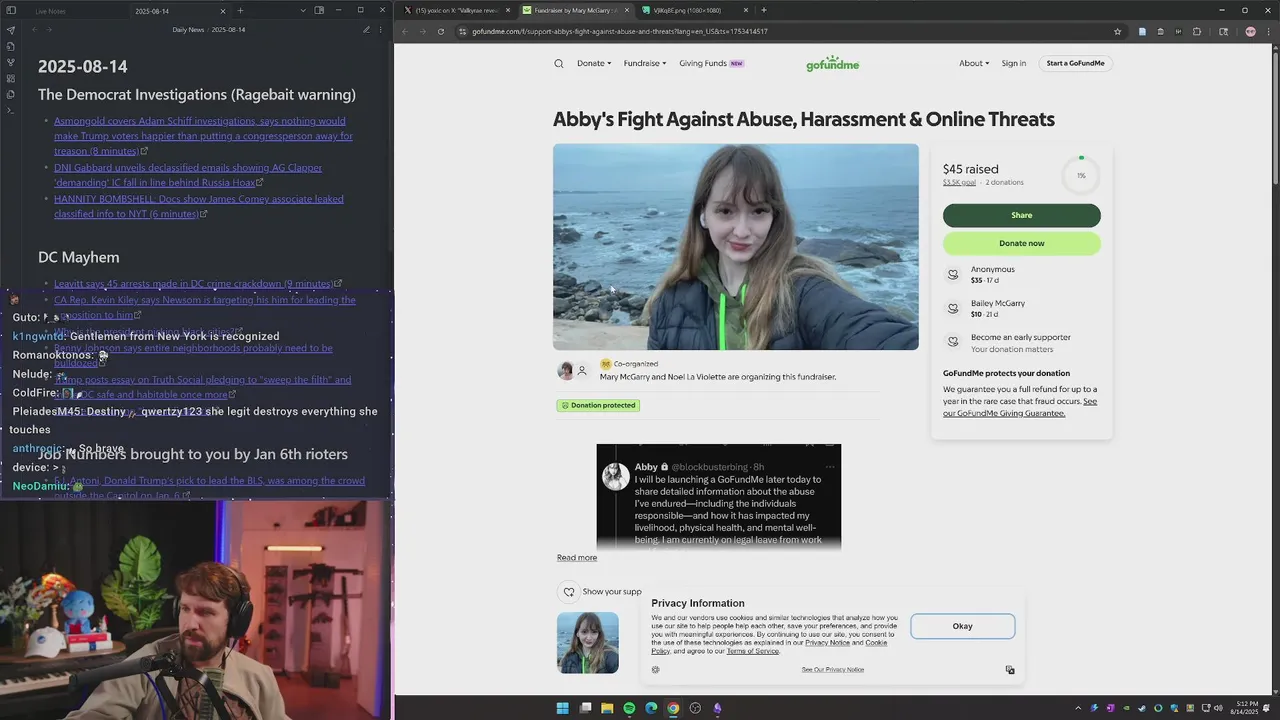Viewport: 1280px width, 720px height.
Task: Open Chrome extensions puzzle icon
Action: tap(1197, 31)
